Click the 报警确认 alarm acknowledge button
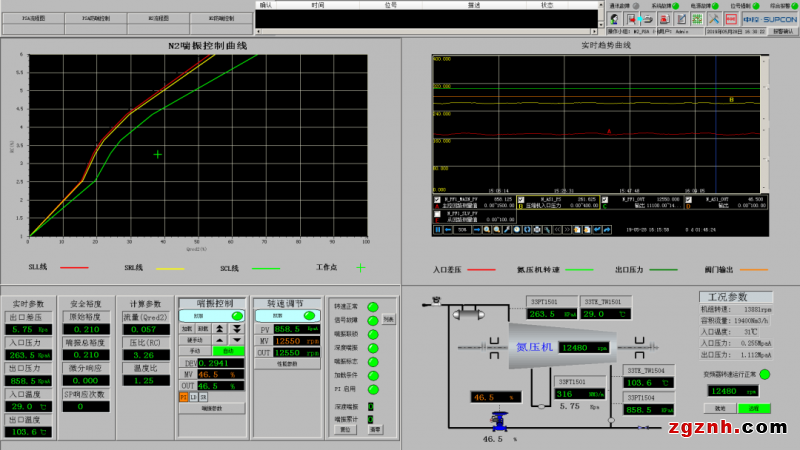 click(782, 32)
